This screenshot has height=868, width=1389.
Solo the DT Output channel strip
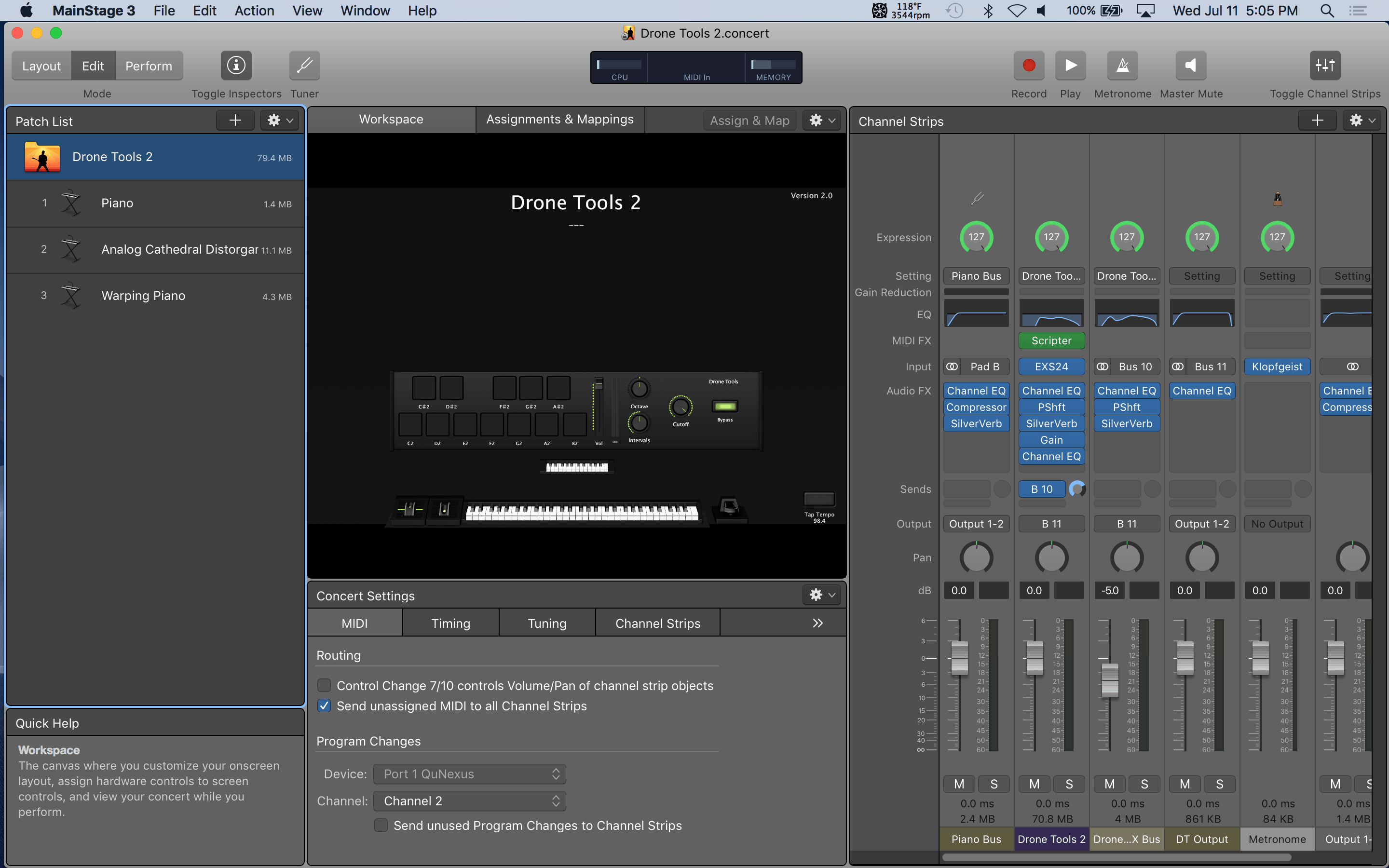(x=1219, y=784)
